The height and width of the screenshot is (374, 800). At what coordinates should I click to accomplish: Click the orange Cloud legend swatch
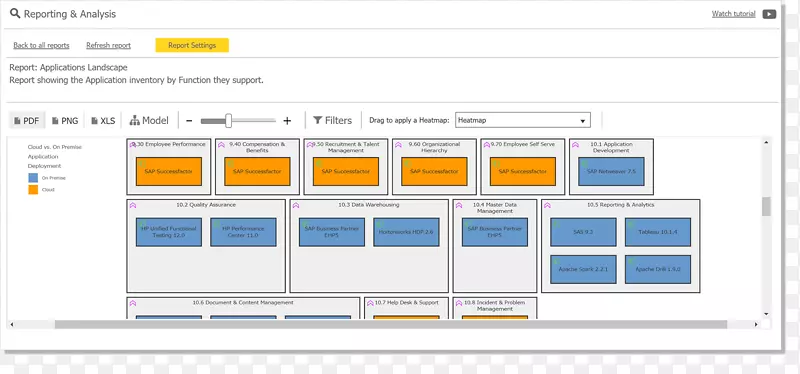pyautogui.click(x=33, y=189)
